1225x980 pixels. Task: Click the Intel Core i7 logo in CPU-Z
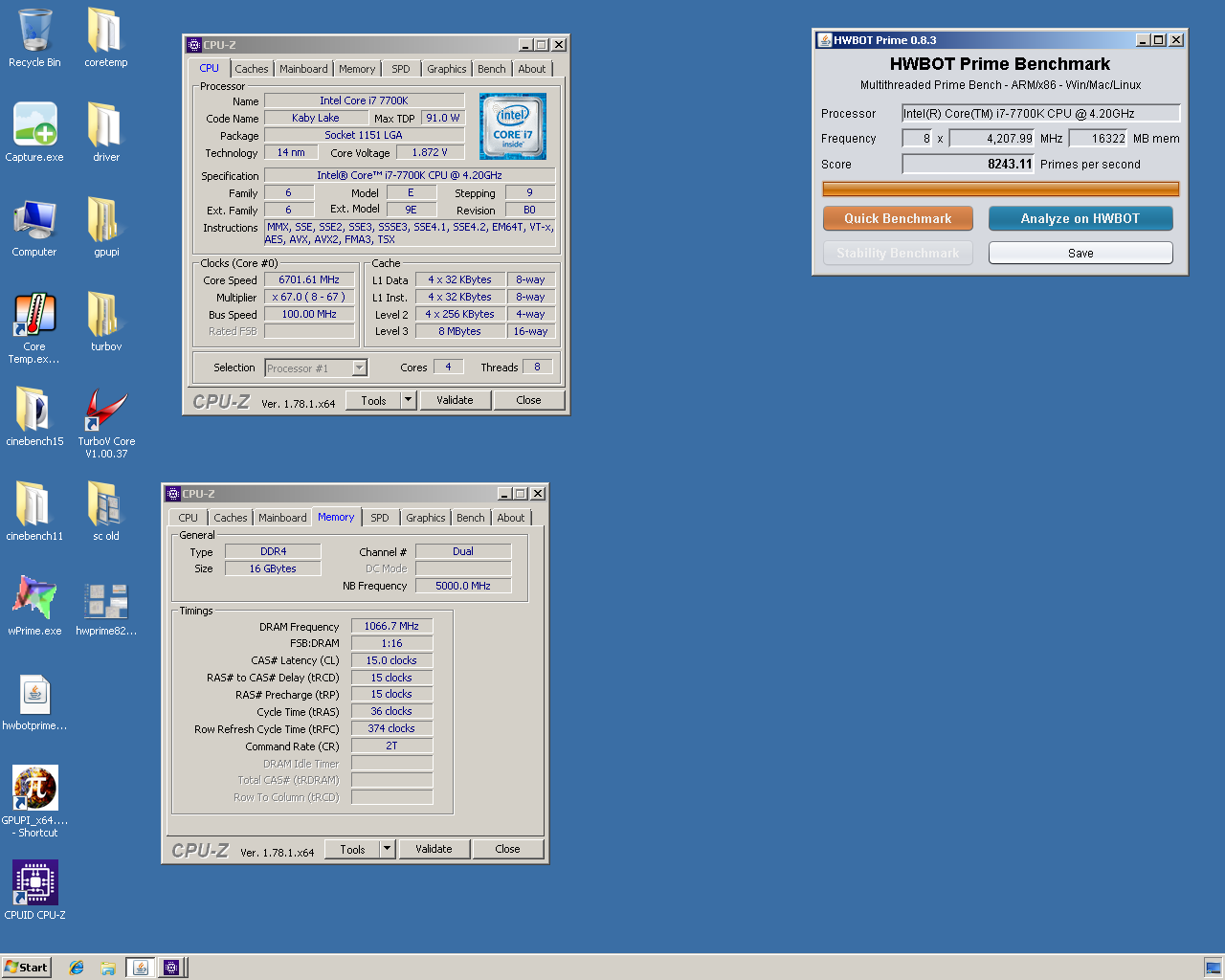[x=513, y=126]
